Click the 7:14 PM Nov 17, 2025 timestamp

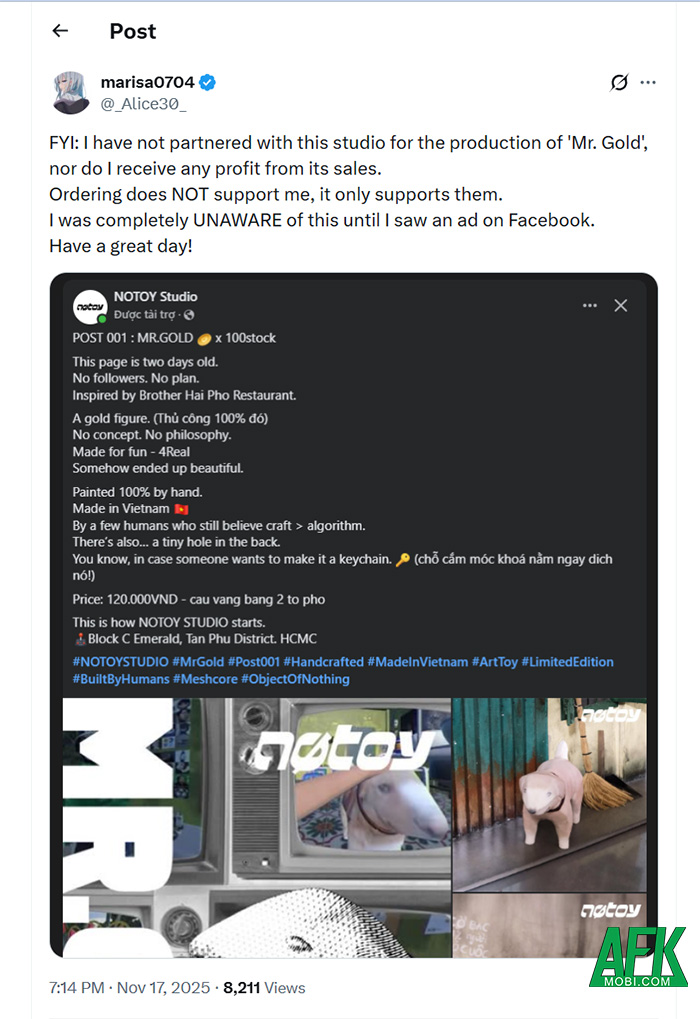(x=130, y=987)
